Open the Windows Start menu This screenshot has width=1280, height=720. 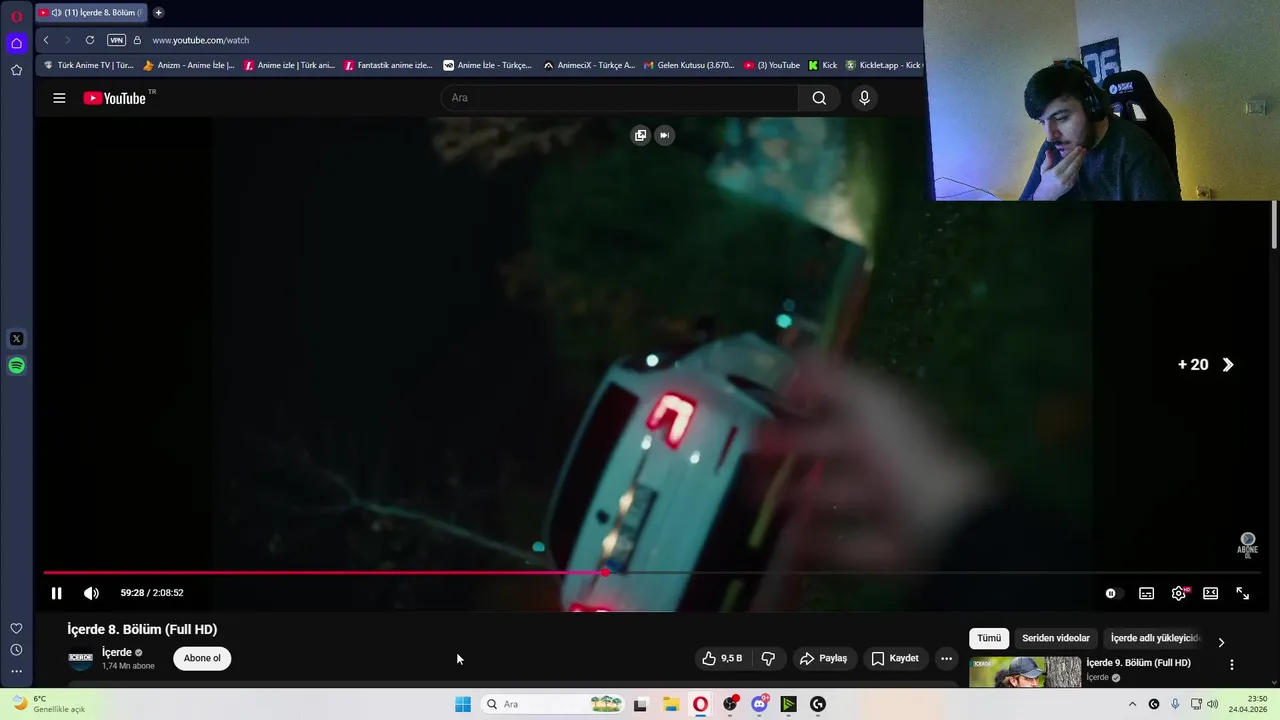[463, 704]
